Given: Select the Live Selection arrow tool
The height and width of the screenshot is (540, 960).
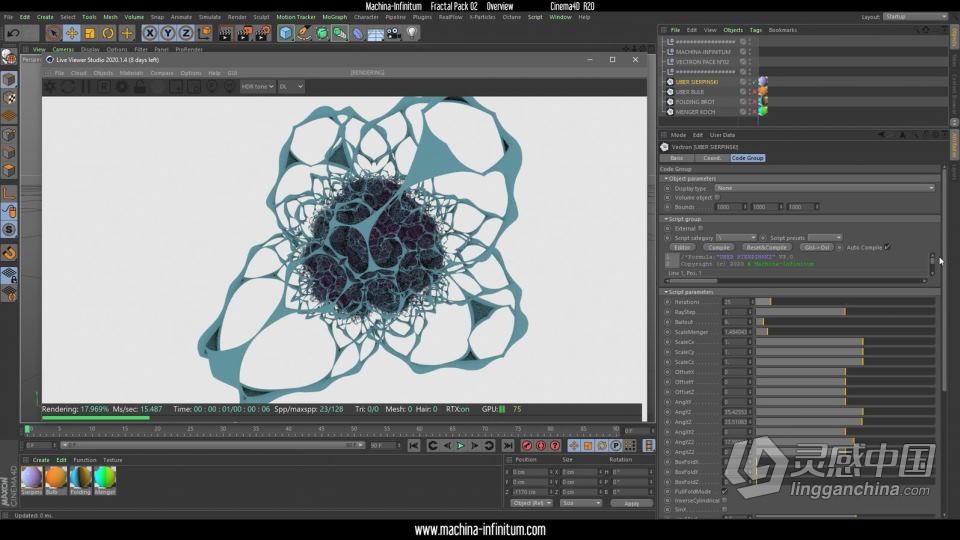Looking at the screenshot, I should tap(53, 33).
